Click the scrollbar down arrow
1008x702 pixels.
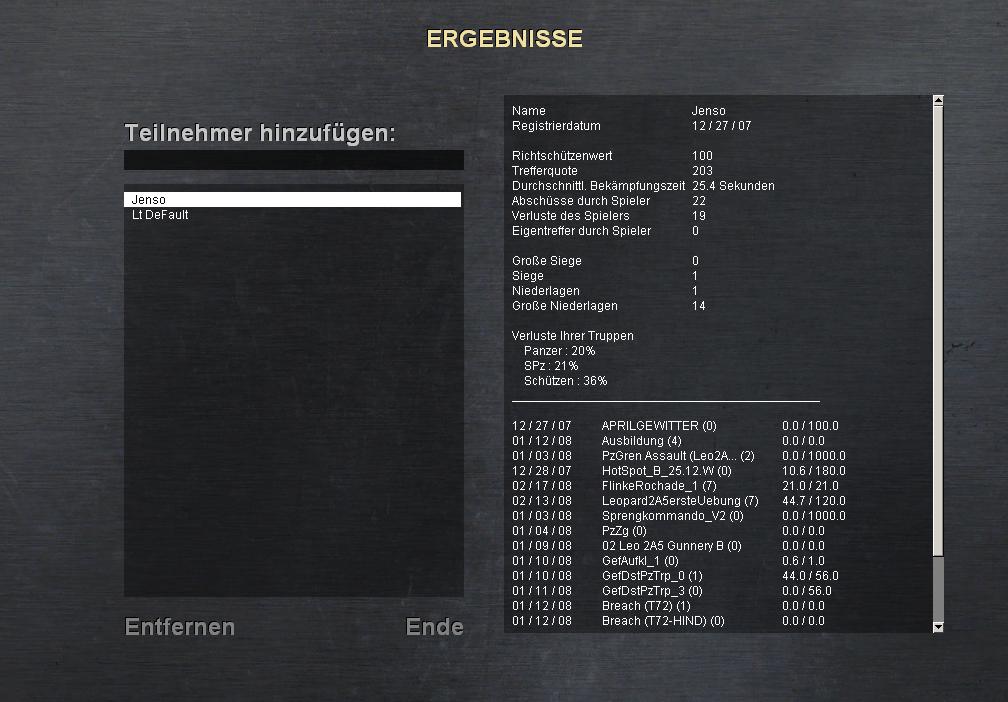pyautogui.click(x=938, y=627)
